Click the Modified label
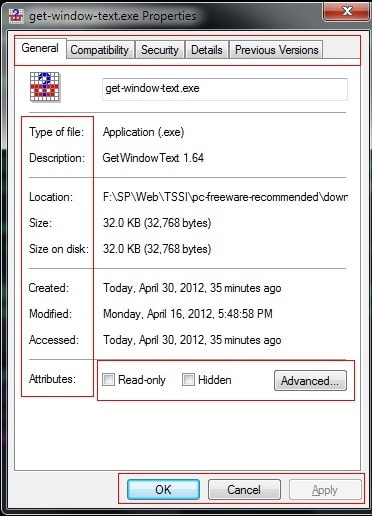Image resolution: width=372 pixels, height=516 pixels. click(50, 314)
